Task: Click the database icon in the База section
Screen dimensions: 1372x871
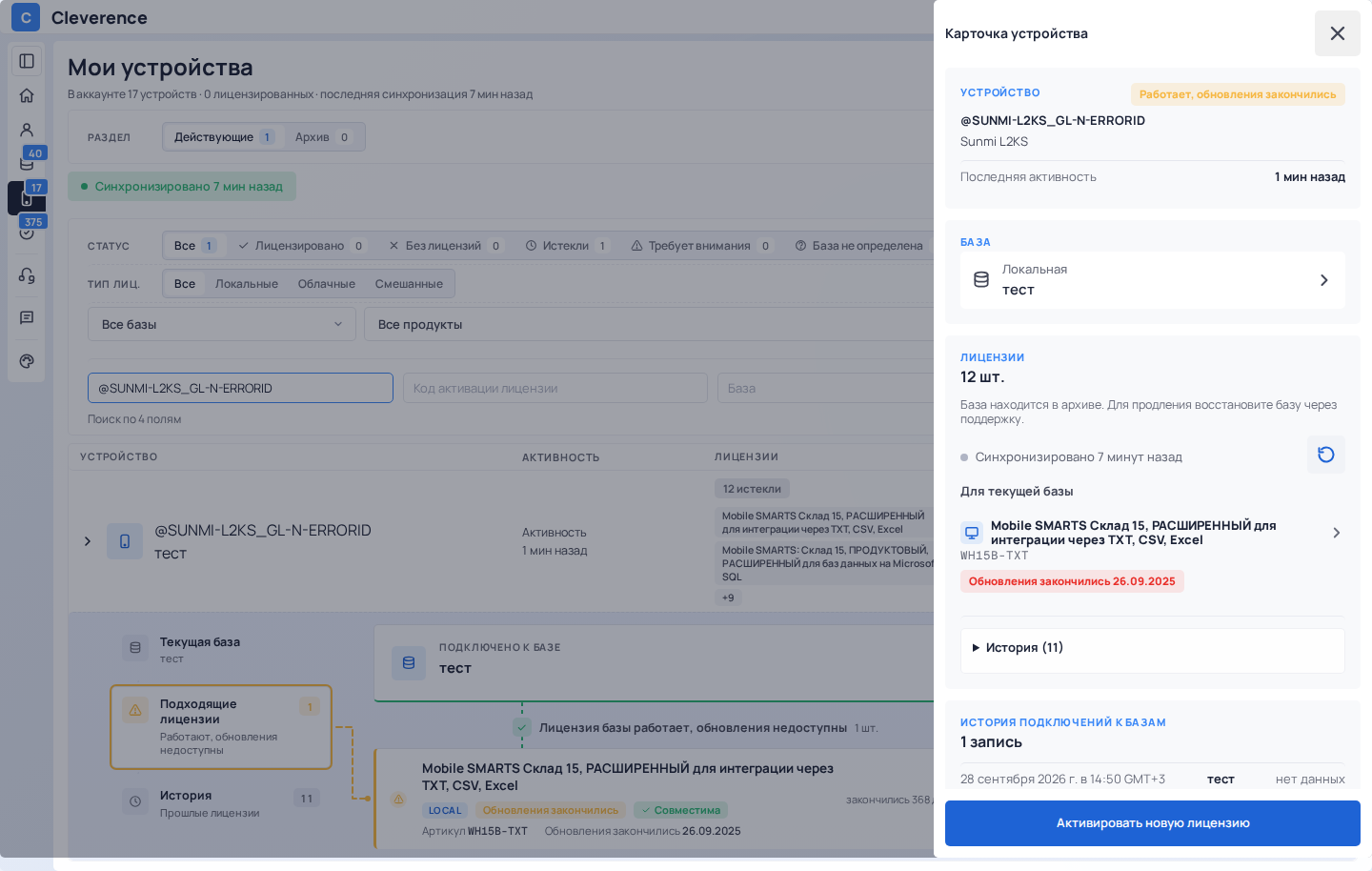Action: point(981,280)
